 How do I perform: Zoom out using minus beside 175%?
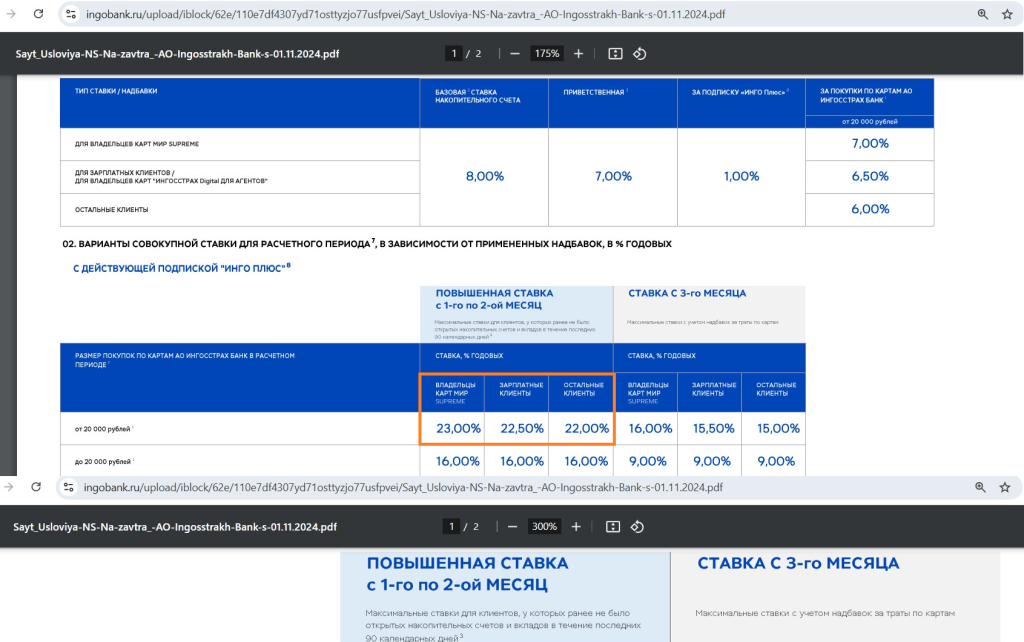(515, 53)
